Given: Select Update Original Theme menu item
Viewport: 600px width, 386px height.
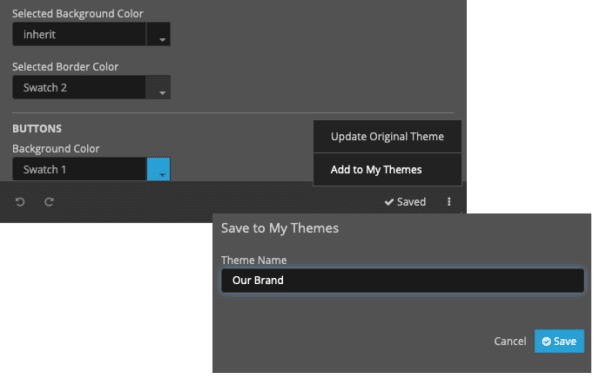Looking at the screenshot, I should click(387, 137).
